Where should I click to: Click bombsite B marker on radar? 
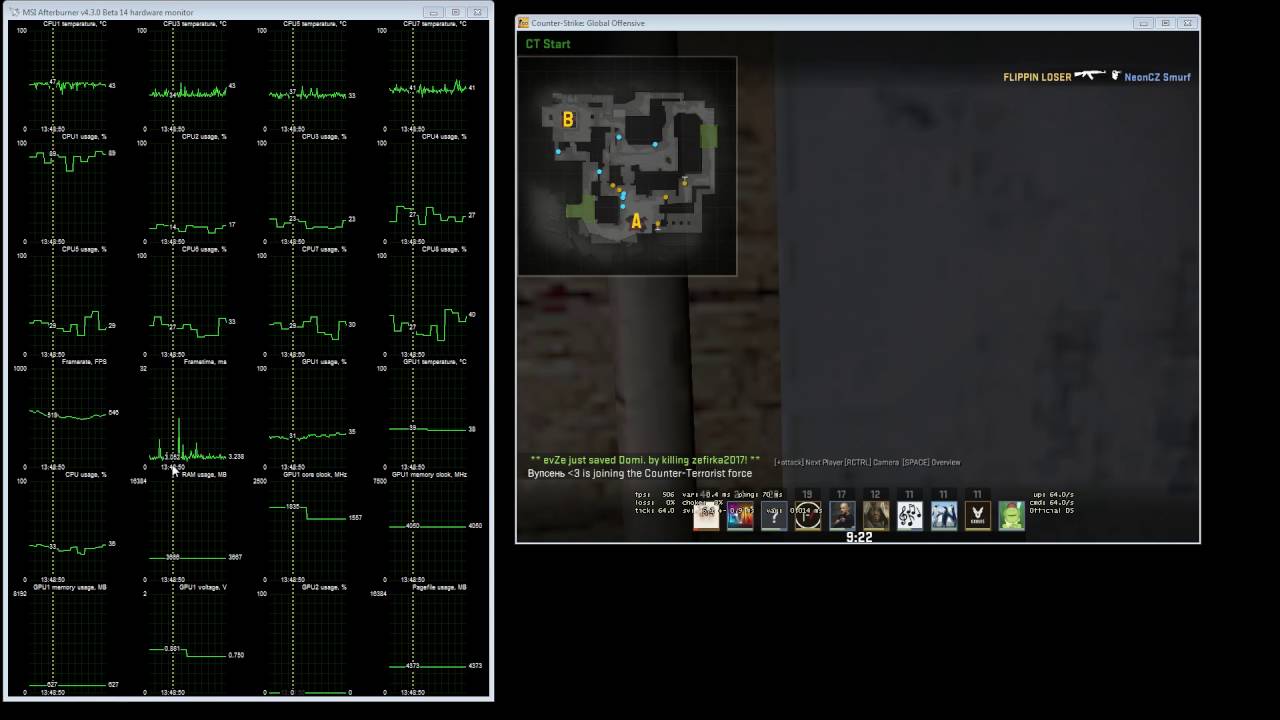568,120
